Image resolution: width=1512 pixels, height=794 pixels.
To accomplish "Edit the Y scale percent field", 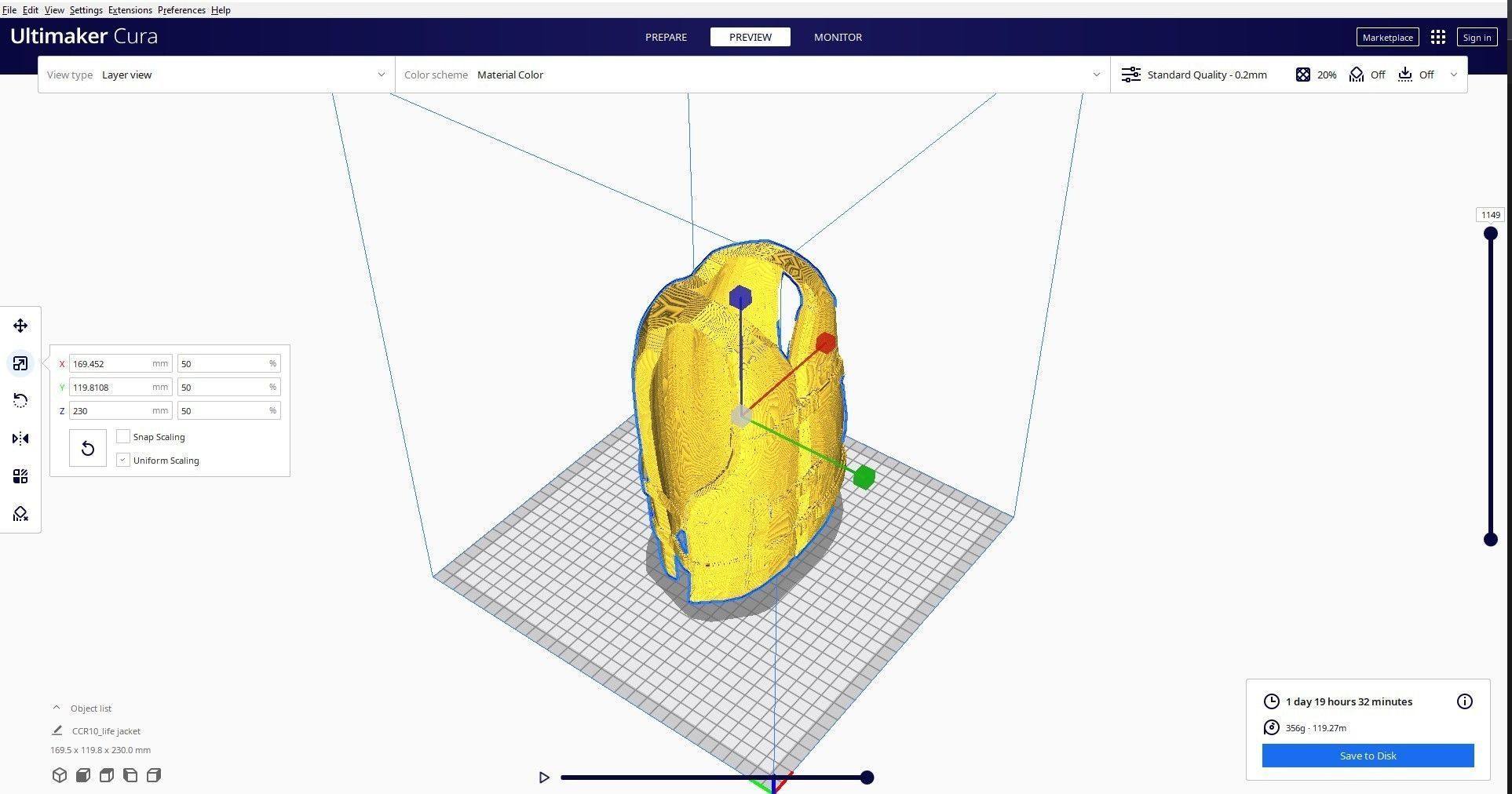I will [228, 387].
